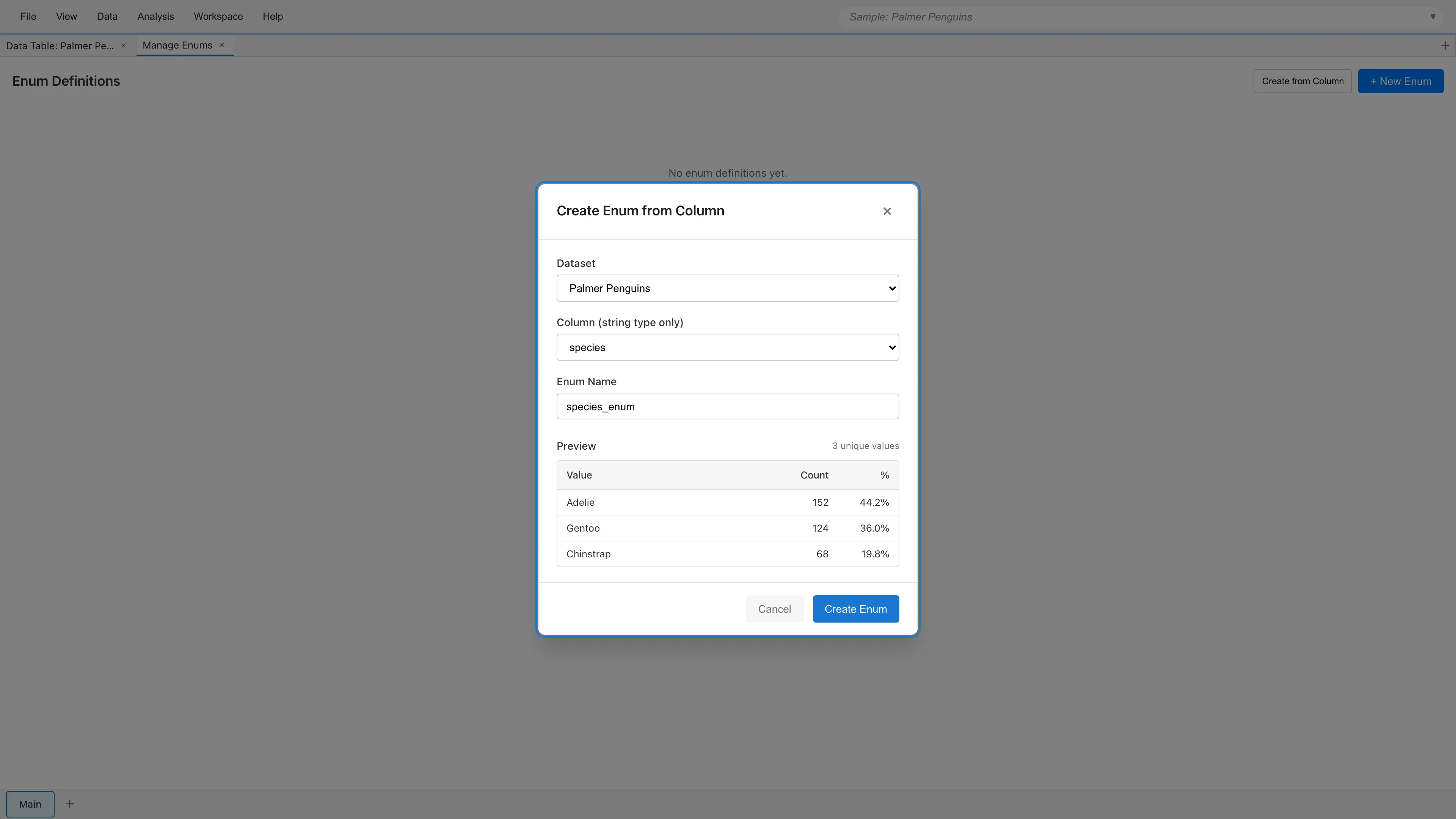This screenshot has width=1456, height=819.
Task: Close the Data Table: Palmer Penguins tab
Action: (x=123, y=46)
